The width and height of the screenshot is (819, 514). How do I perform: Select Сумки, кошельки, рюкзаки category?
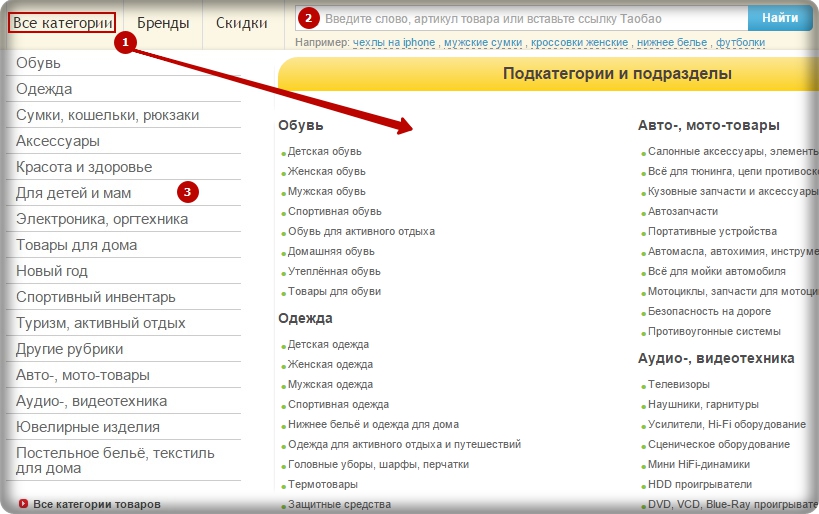[x=108, y=115]
